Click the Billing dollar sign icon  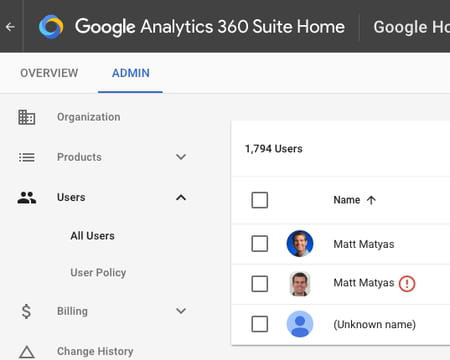26,311
